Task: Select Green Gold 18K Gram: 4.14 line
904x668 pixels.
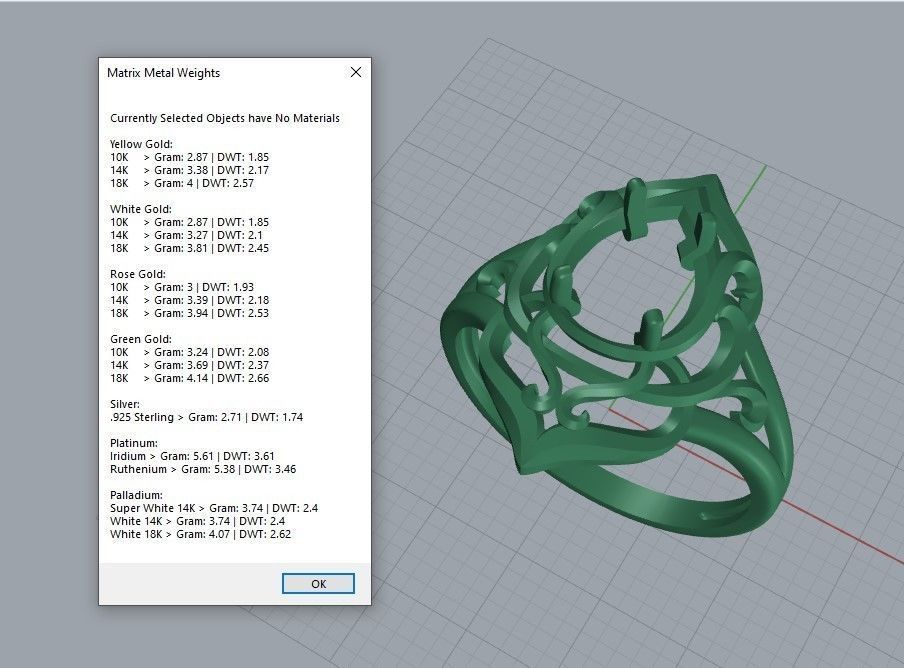Action: (189, 379)
